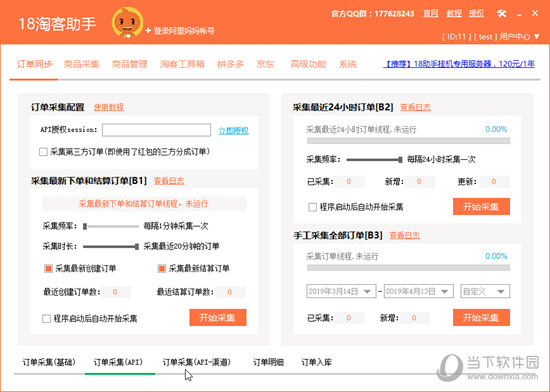Open start date 2019年3月14日 dropdown

tap(341, 291)
